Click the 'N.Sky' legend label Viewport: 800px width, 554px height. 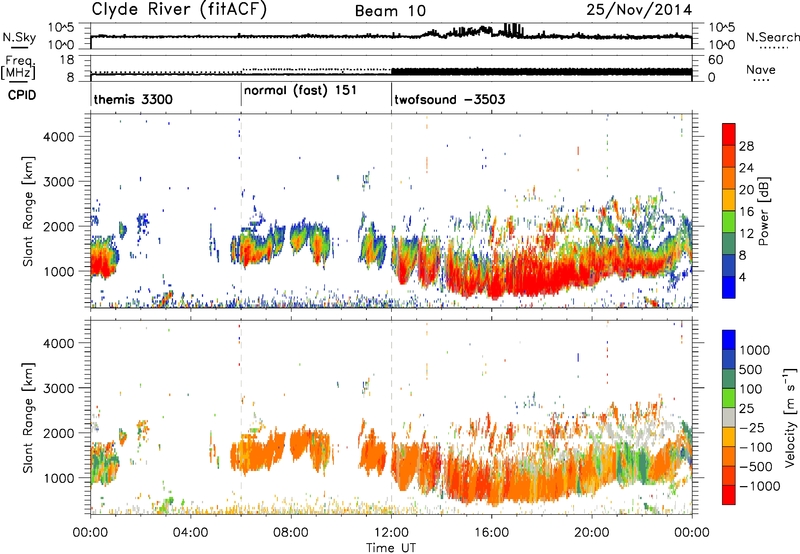(x=19, y=37)
